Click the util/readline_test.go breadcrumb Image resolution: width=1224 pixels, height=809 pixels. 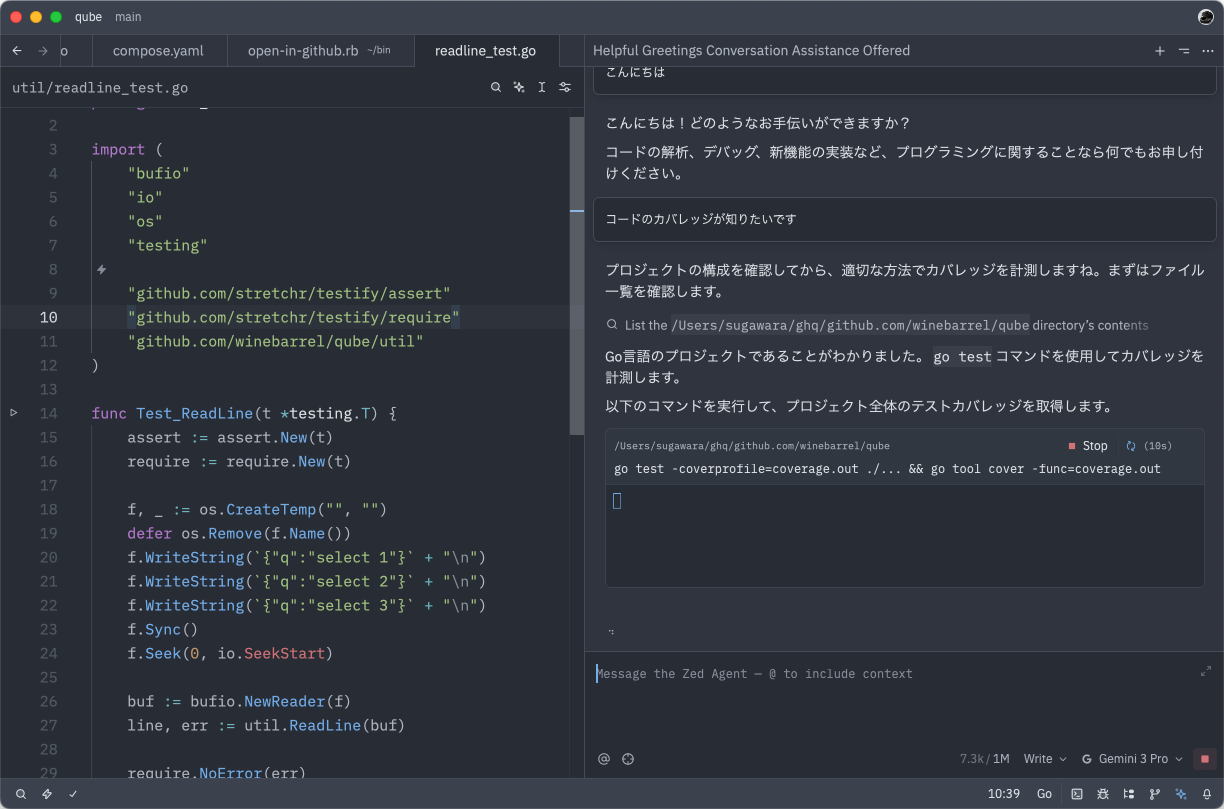pos(100,88)
